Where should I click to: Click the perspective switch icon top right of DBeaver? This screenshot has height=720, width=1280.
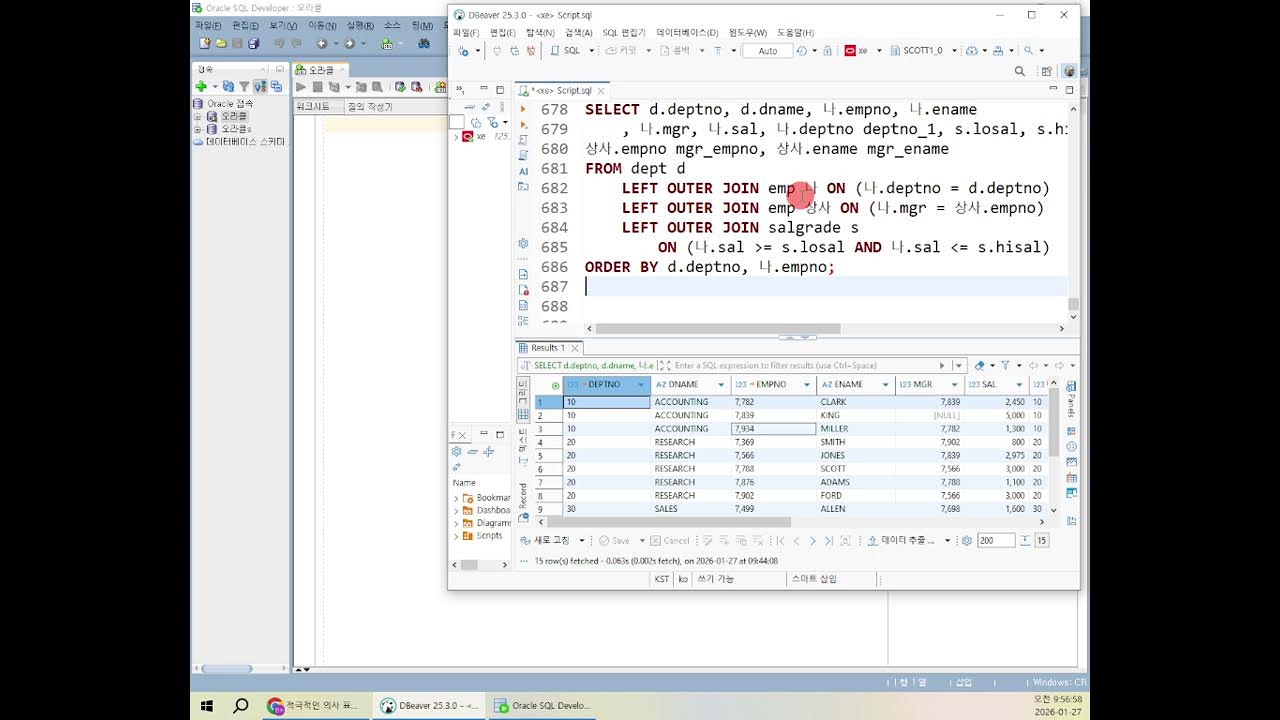1045,71
